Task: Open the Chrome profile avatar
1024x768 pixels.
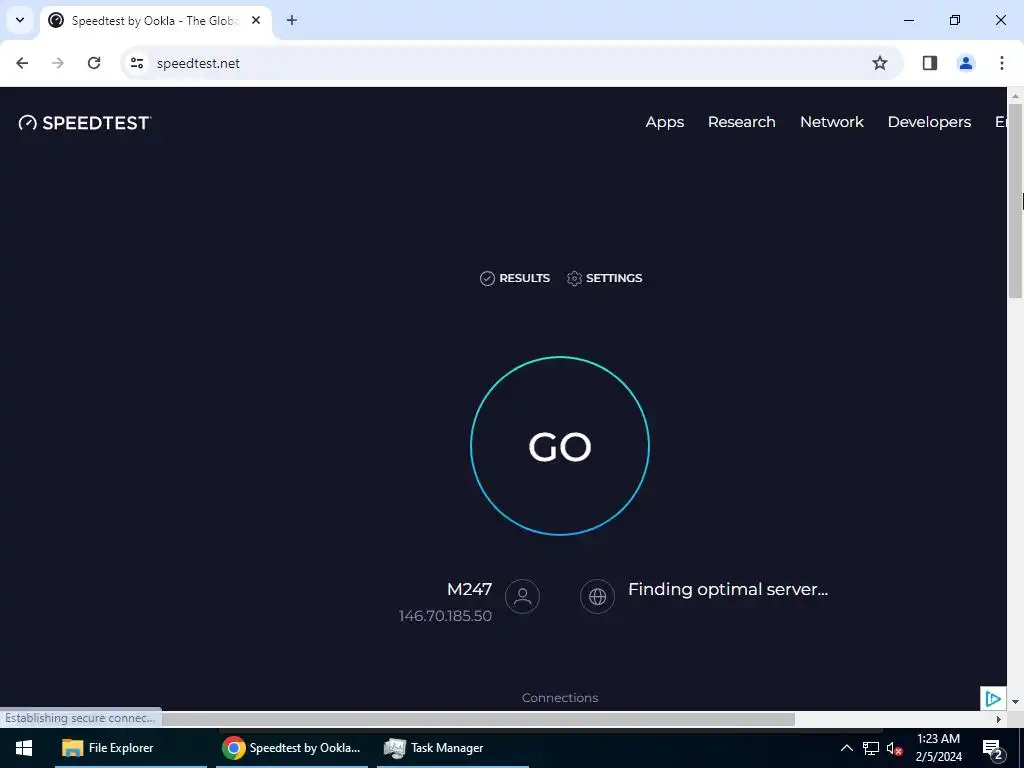Action: point(966,63)
